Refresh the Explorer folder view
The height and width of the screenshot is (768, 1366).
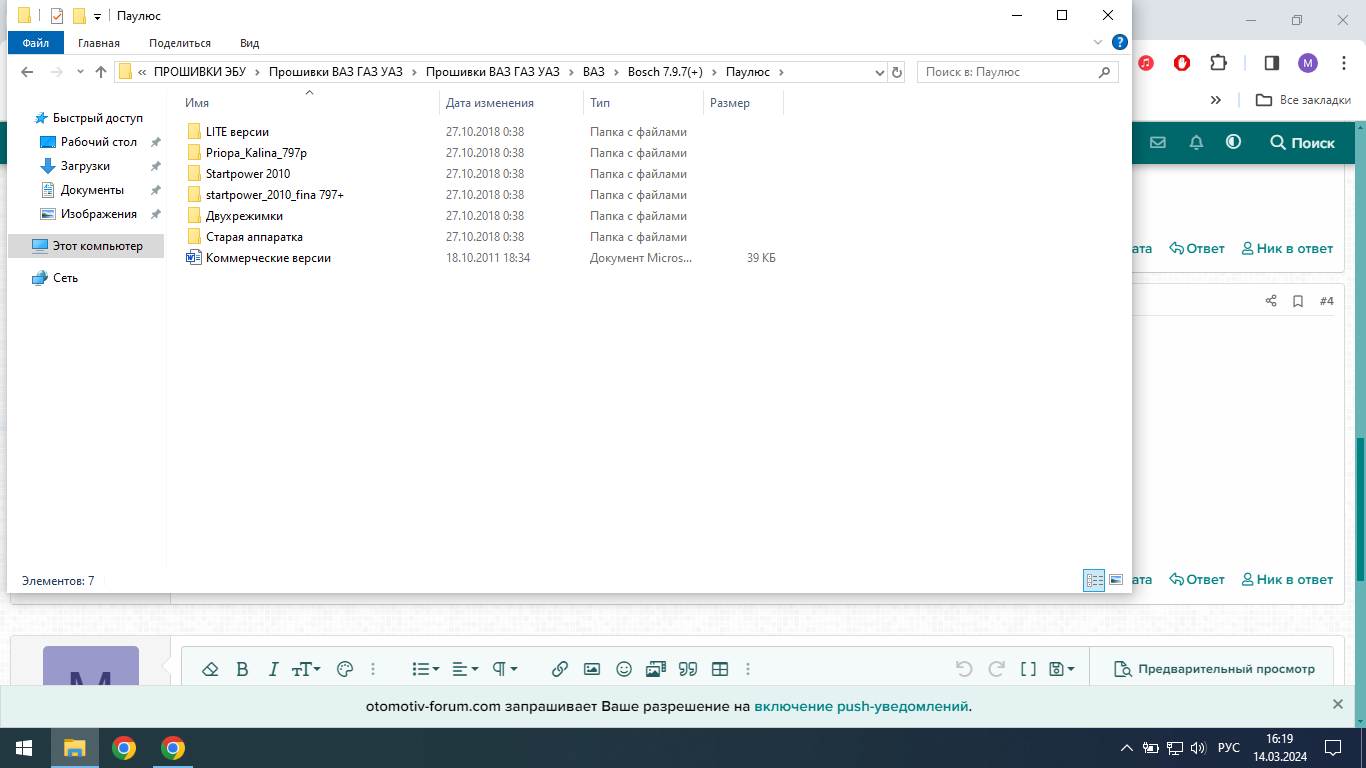click(897, 72)
